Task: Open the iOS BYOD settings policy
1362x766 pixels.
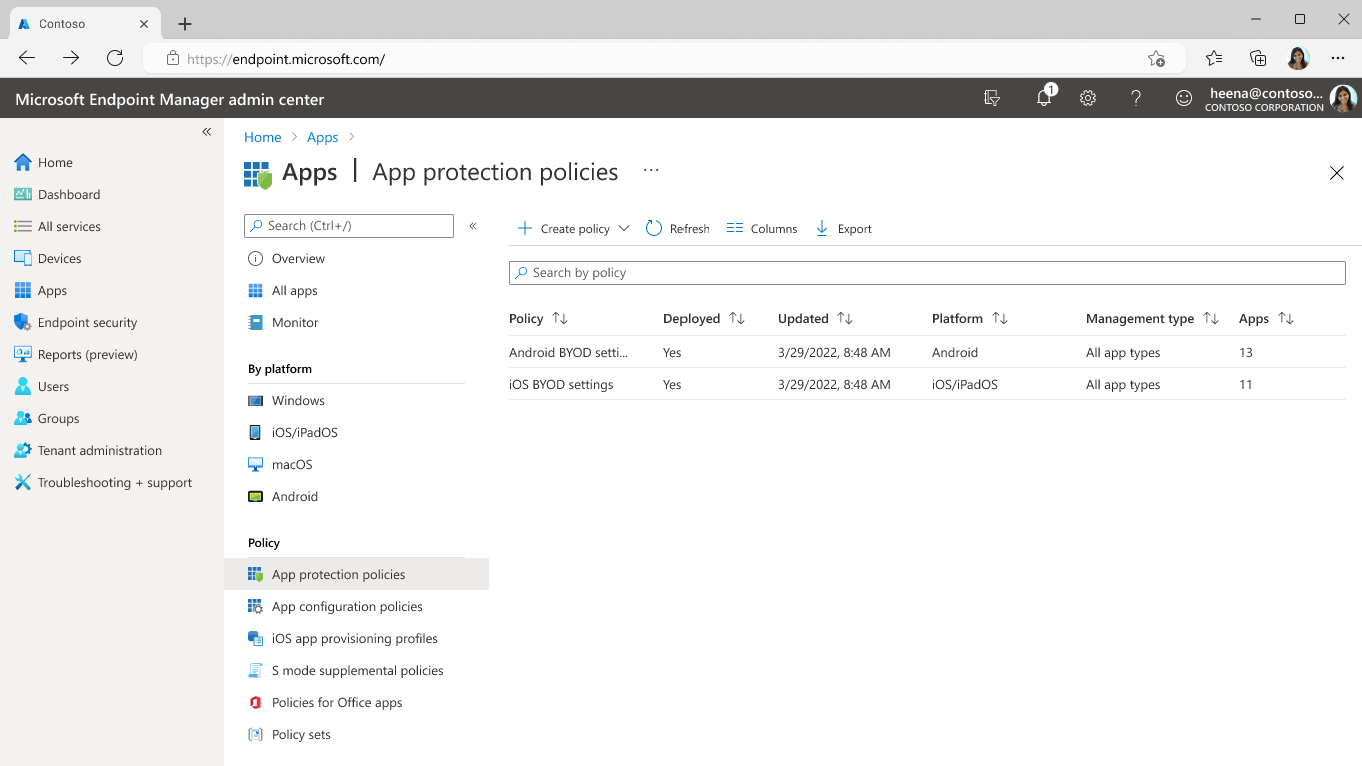Action: pyautogui.click(x=561, y=385)
